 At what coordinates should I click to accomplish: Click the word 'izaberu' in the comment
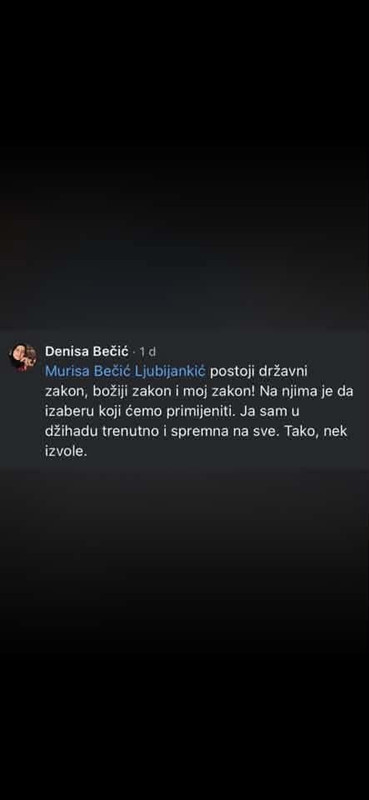[67, 411]
